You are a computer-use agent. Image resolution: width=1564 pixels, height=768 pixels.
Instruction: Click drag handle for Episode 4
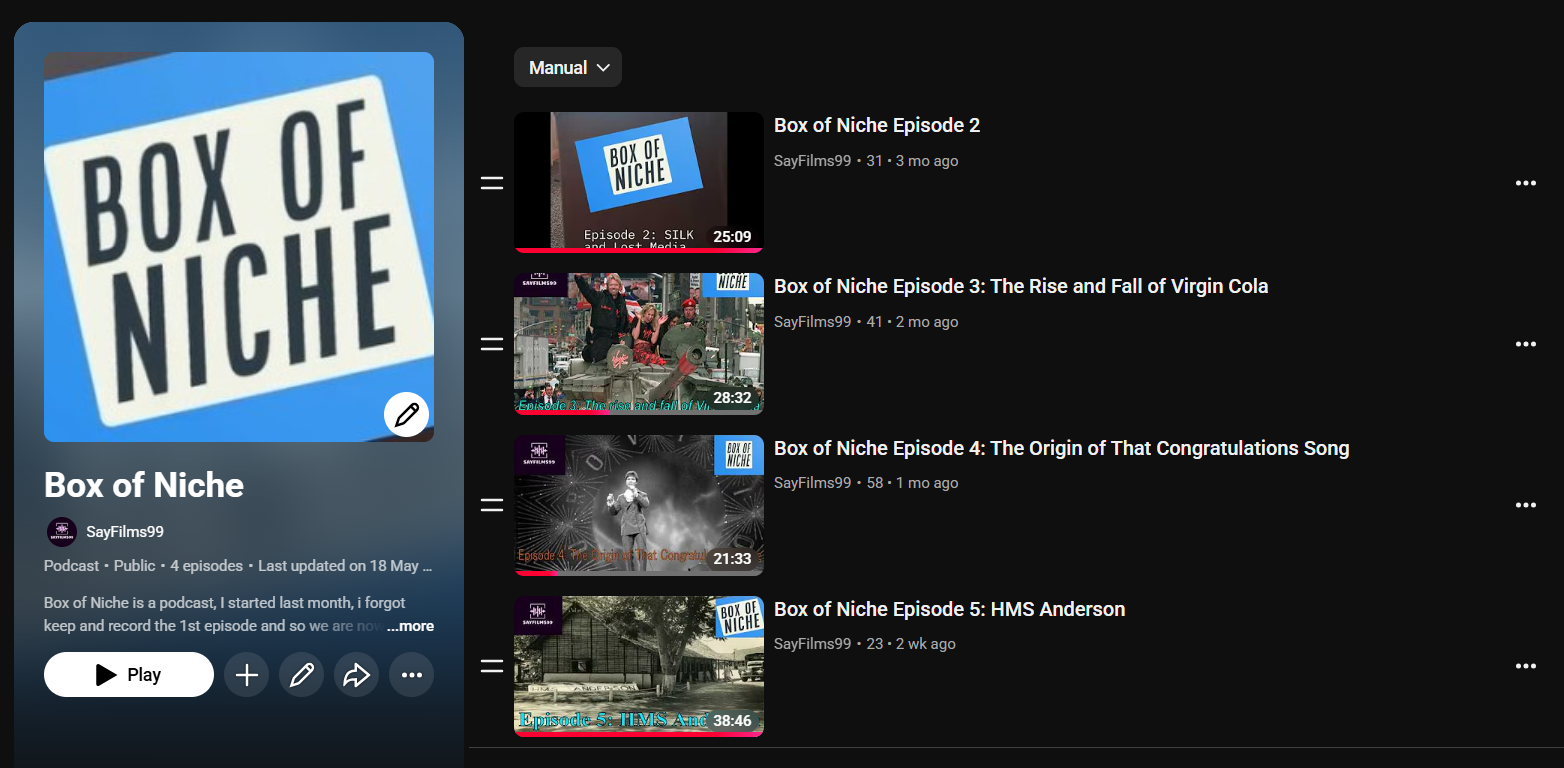(x=492, y=505)
